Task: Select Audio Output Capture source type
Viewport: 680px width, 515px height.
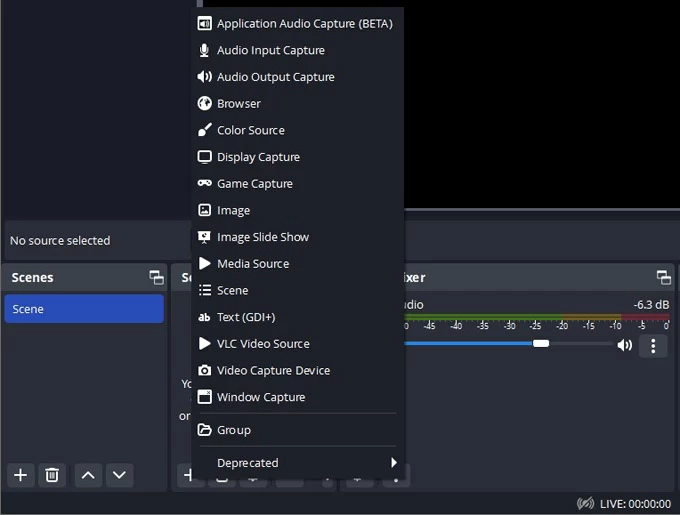Action: coord(298,77)
